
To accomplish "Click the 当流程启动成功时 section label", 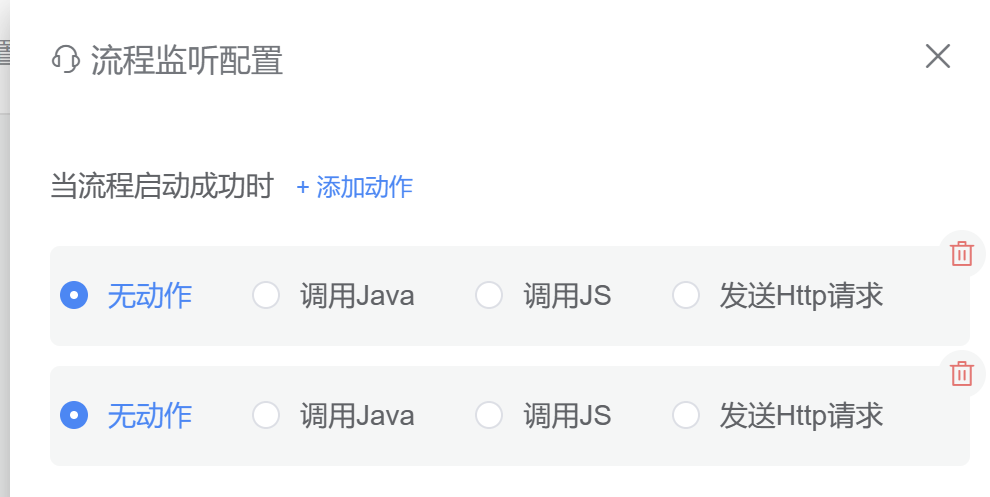I will [x=162, y=186].
